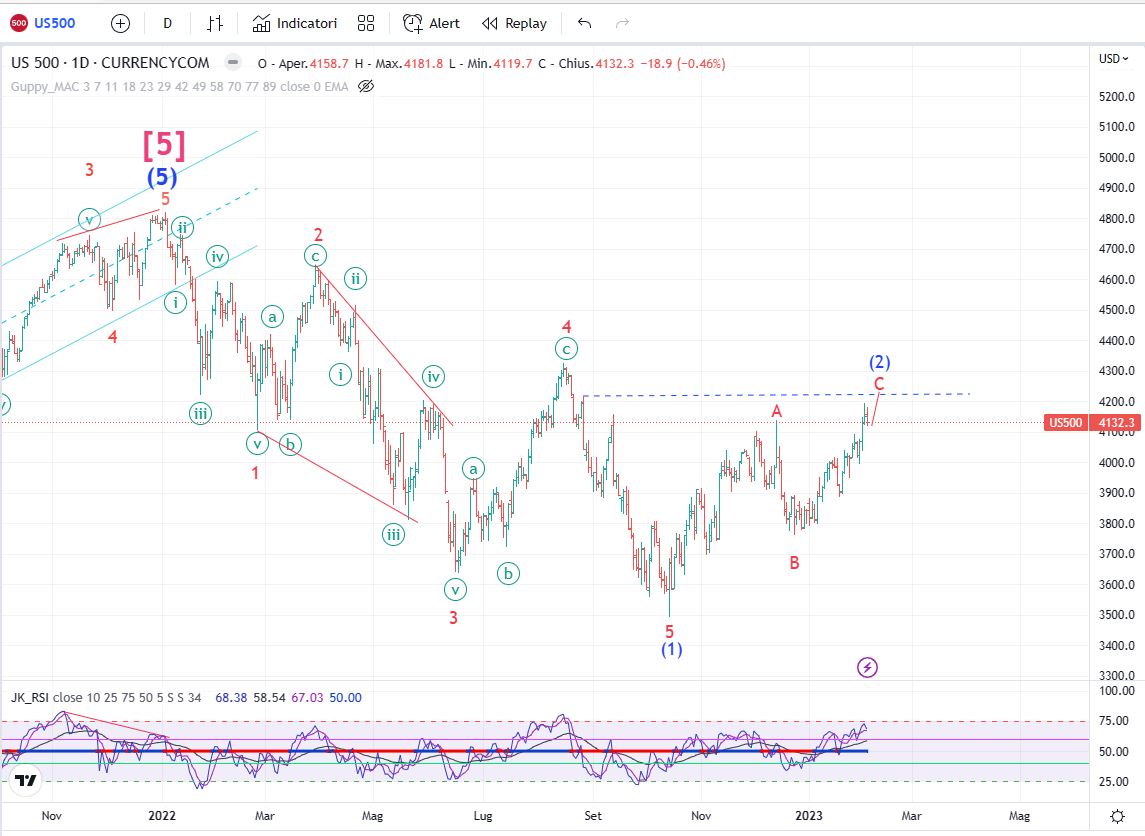The width and height of the screenshot is (1145, 836).
Task: Click the plus icon to compare symbols
Action: pyautogui.click(x=120, y=23)
